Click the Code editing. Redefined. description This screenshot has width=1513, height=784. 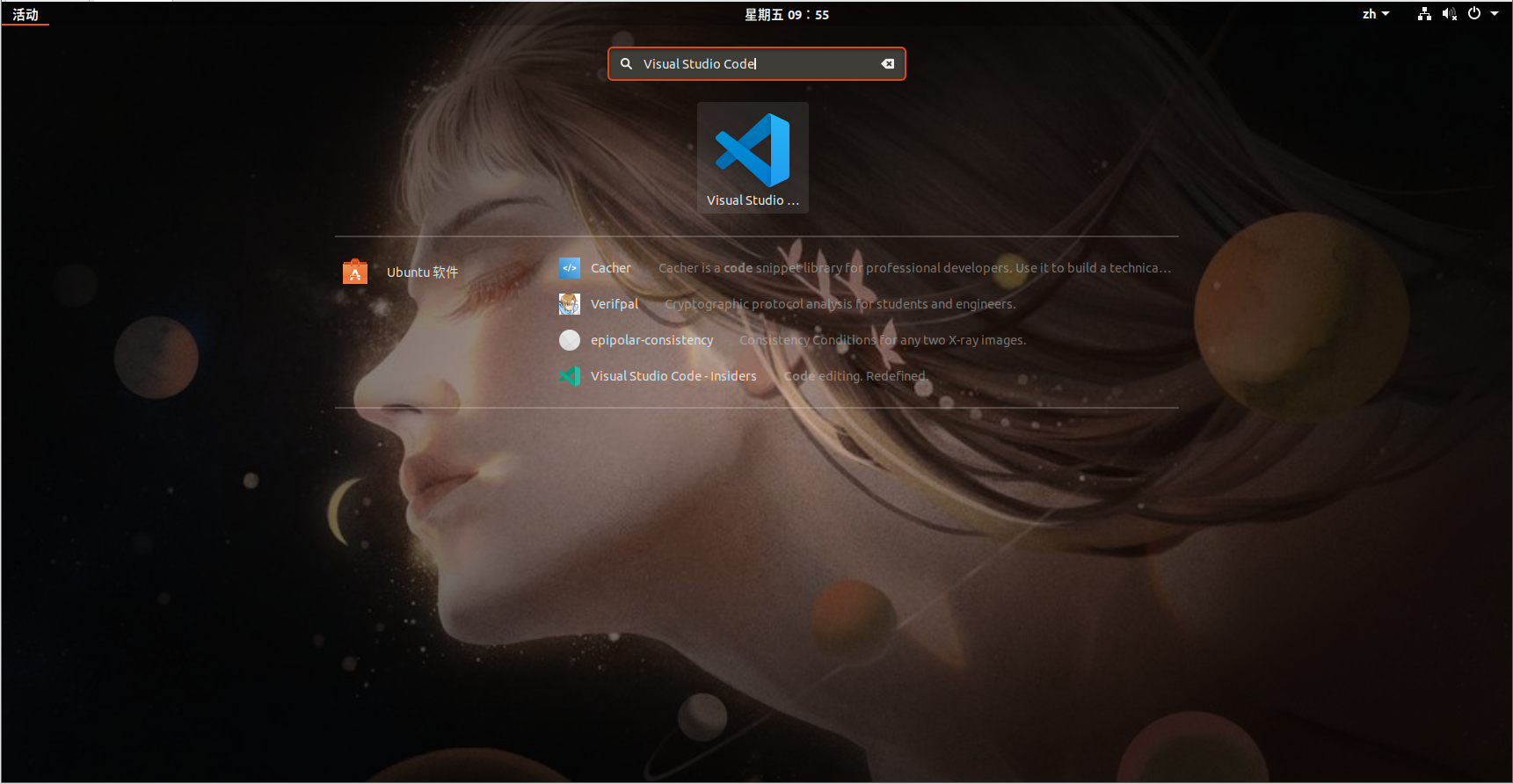855,376
